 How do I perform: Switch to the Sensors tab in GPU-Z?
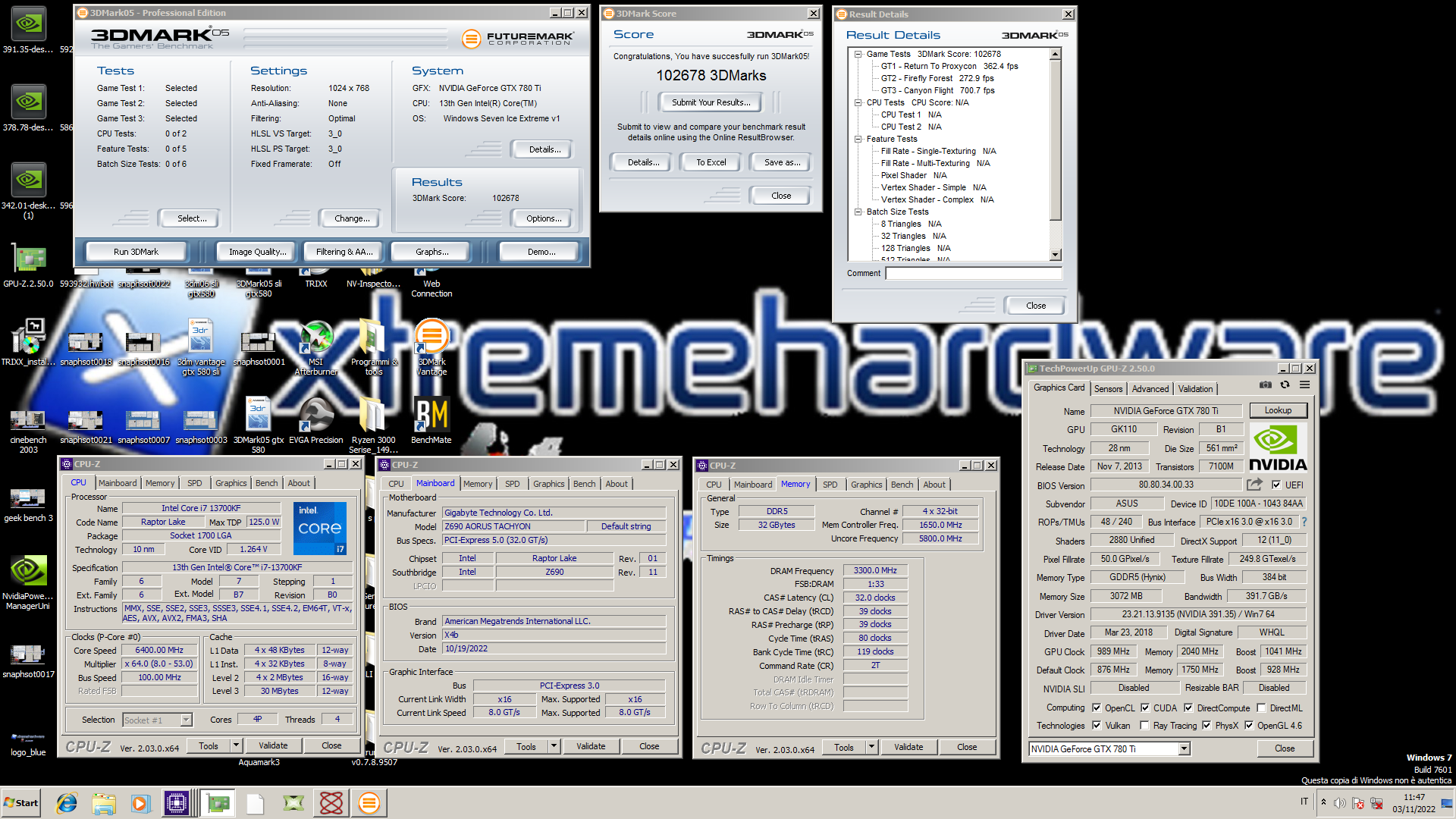point(1108,388)
